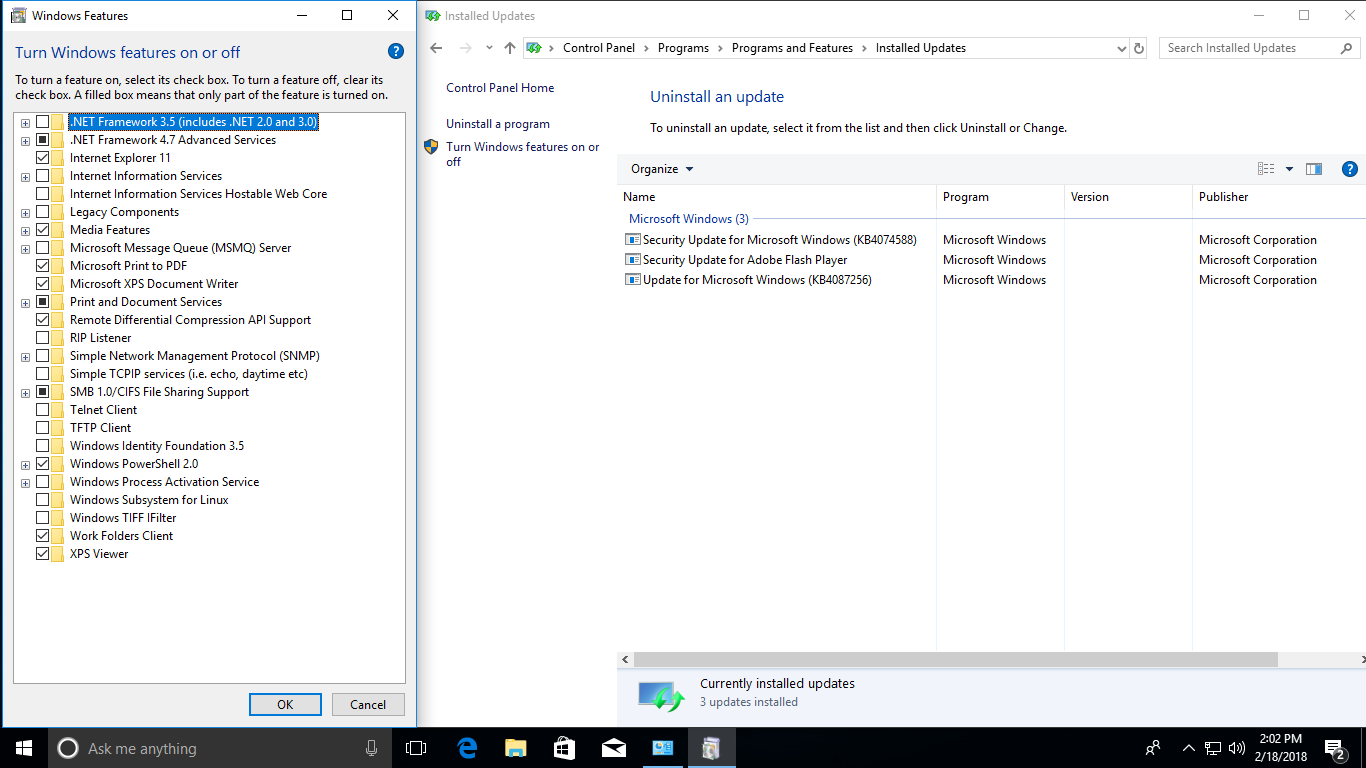Click Programs and Features breadcrumb
The height and width of the screenshot is (768, 1366).
tap(792, 48)
